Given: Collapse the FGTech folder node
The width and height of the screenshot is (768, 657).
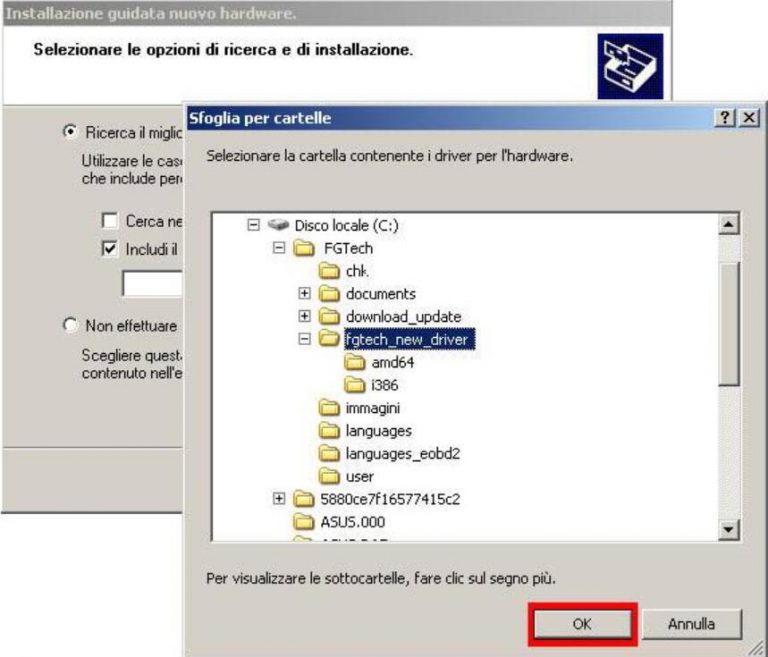Looking at the screenshot, I should coord(279,248).
